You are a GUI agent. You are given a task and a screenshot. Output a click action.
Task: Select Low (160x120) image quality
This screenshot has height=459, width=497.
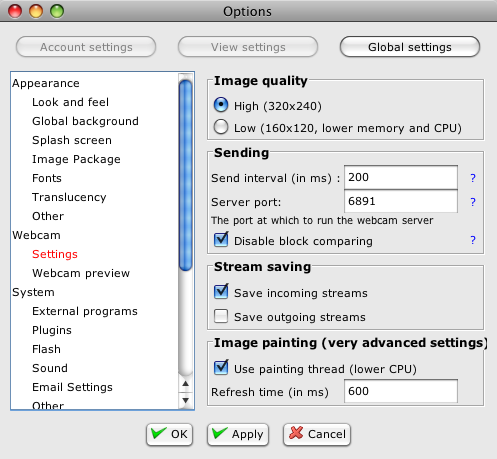coord(221,127)
